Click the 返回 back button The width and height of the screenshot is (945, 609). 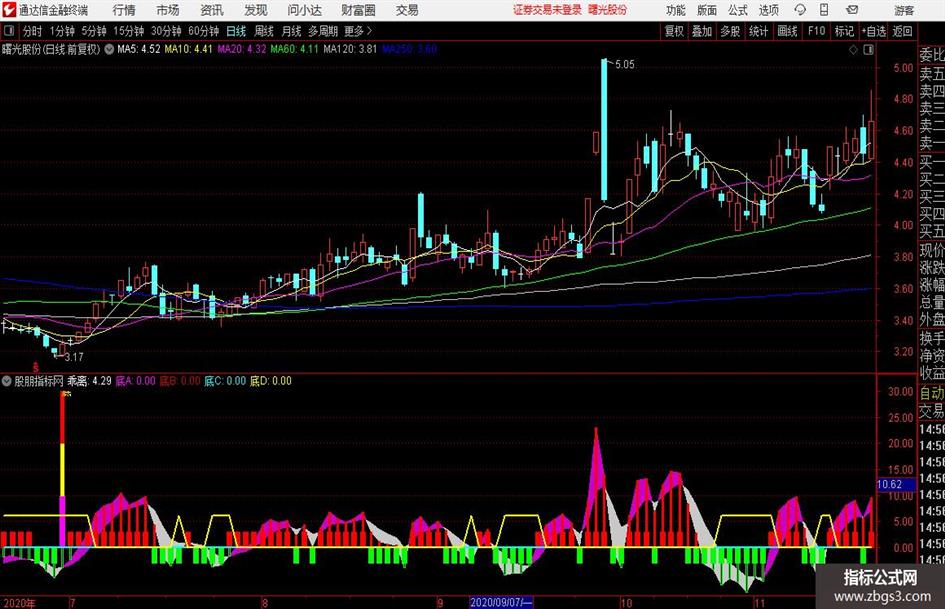pos(902,31)
